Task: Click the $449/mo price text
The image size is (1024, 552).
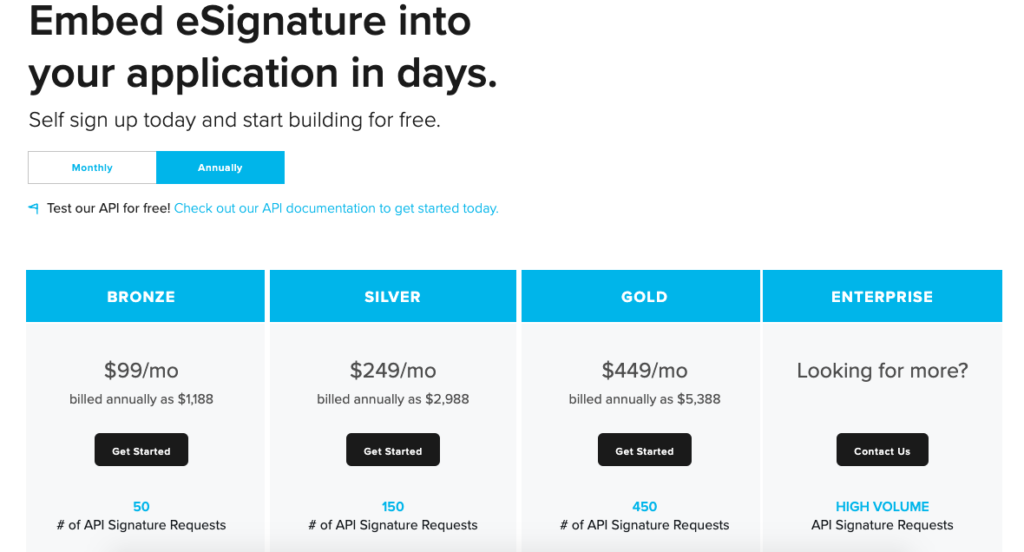Action: [644, 370]
